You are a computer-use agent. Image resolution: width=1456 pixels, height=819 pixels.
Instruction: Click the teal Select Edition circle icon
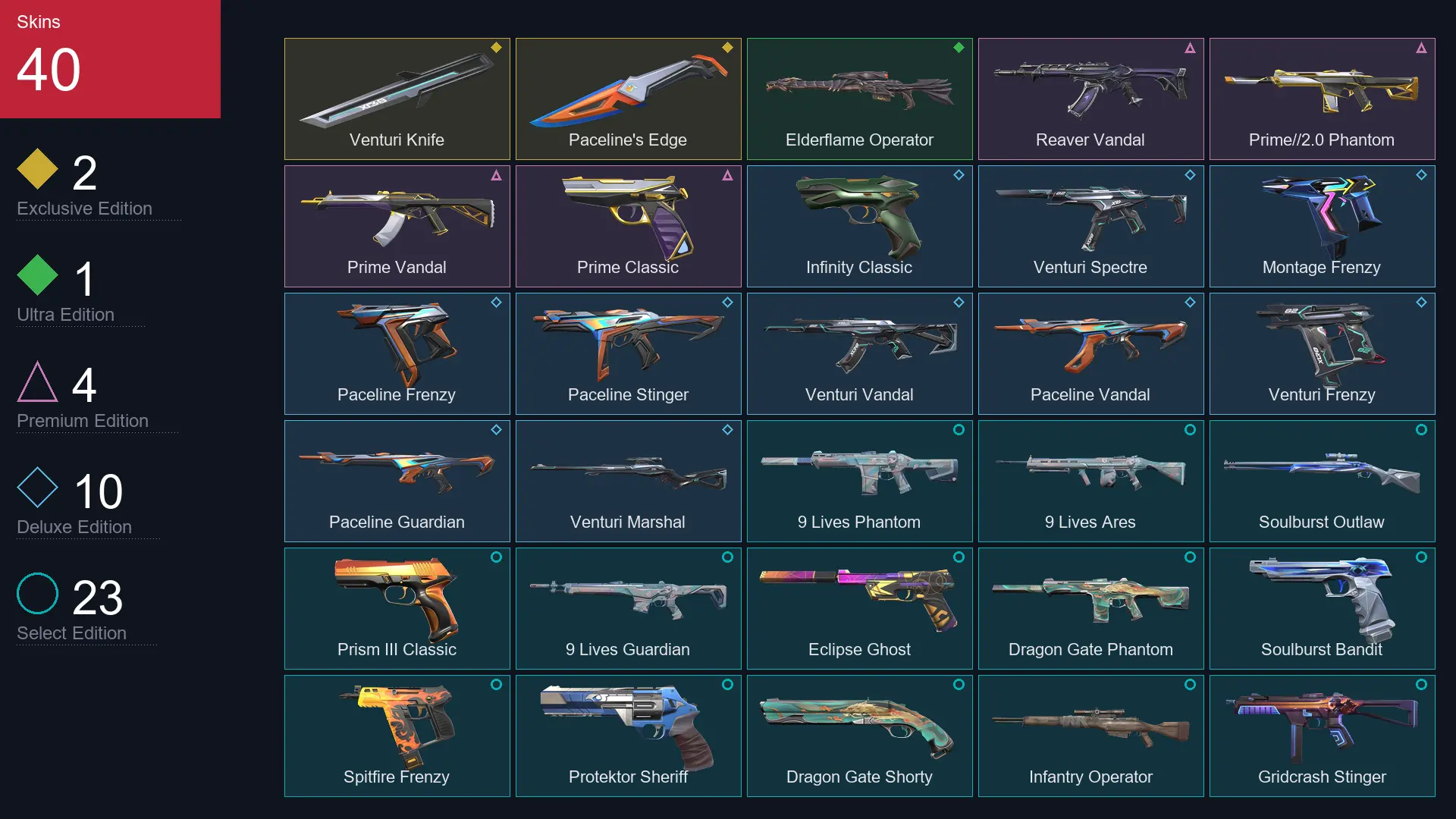pos(37,593)
